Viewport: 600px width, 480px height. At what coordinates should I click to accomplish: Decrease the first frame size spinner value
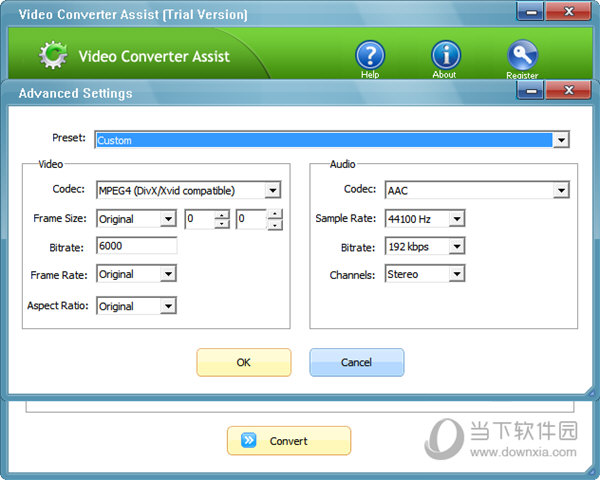coord(222,224)
